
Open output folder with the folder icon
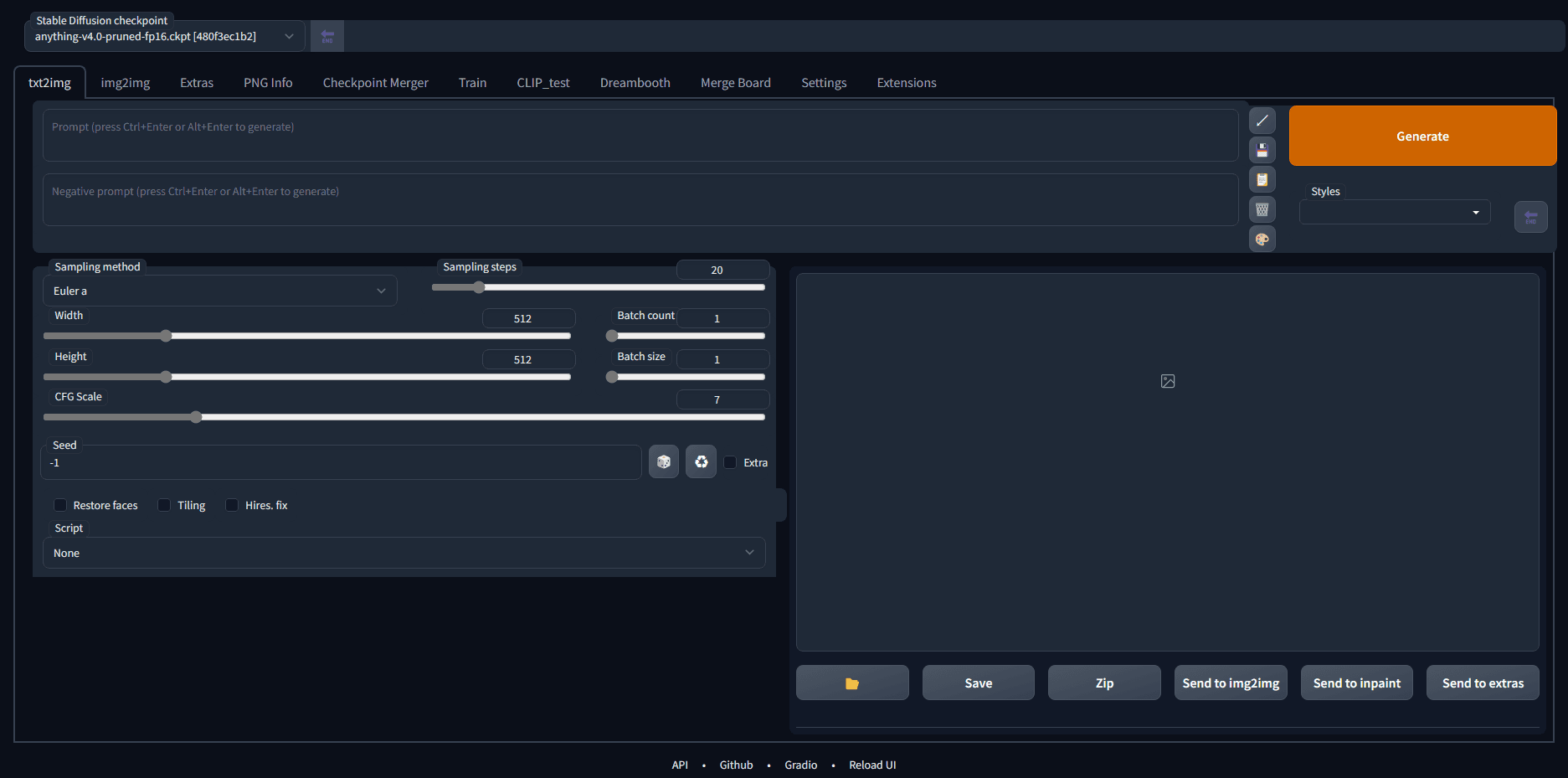point(851,683)
